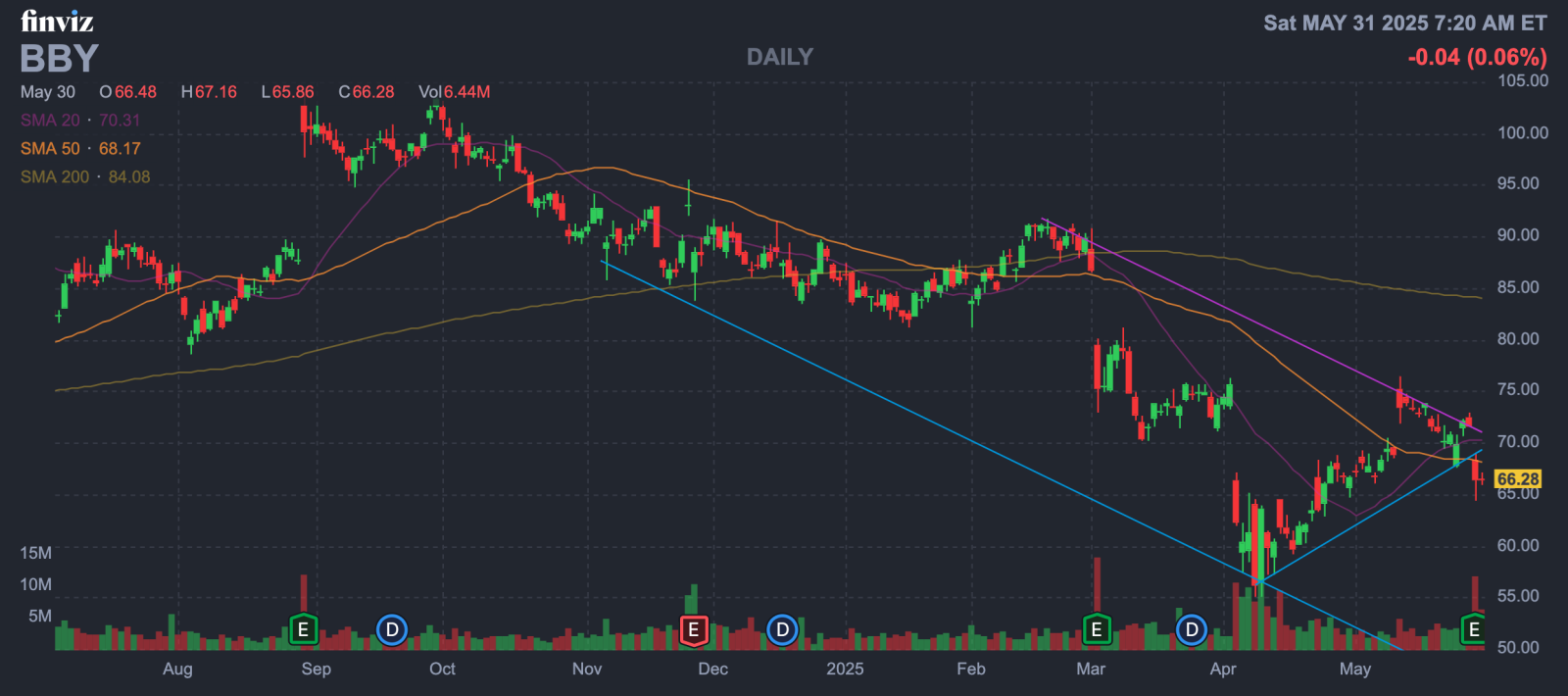
Task: Select the red earnings marker before December
Action: [x=693, y=629]
